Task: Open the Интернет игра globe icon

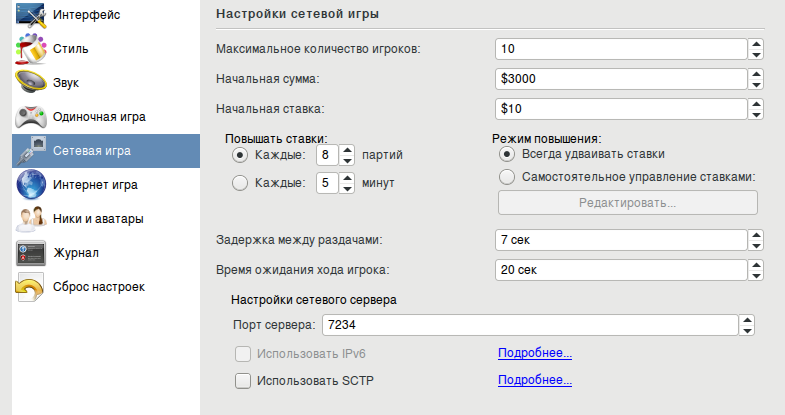Action: pos(31,185)
